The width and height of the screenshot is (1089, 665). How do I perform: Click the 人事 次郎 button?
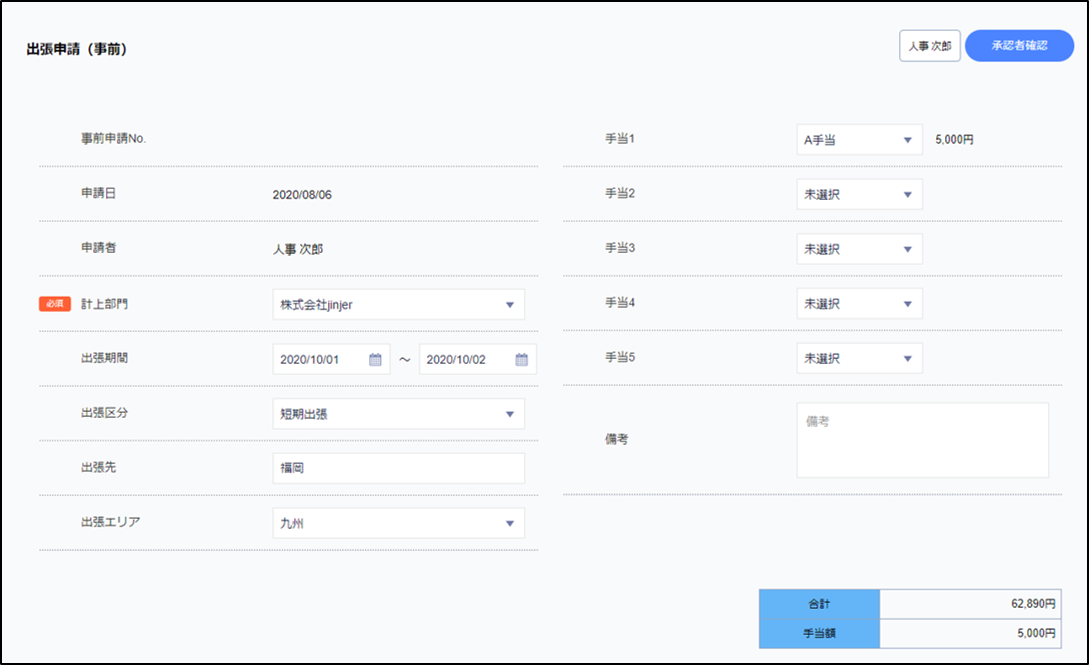pyautogui.click(x=929, y=46)
